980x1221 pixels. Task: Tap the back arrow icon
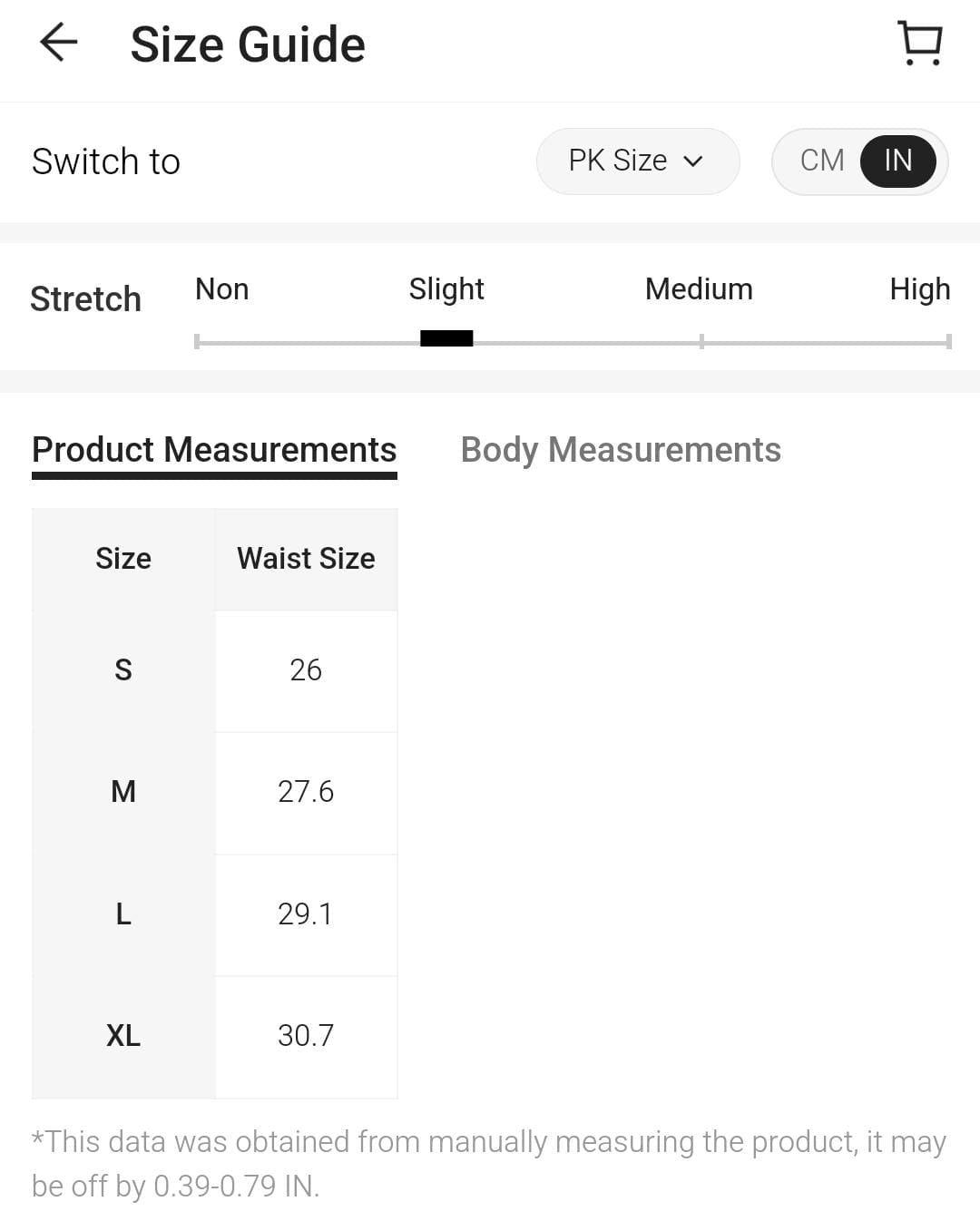coord(59,43)
